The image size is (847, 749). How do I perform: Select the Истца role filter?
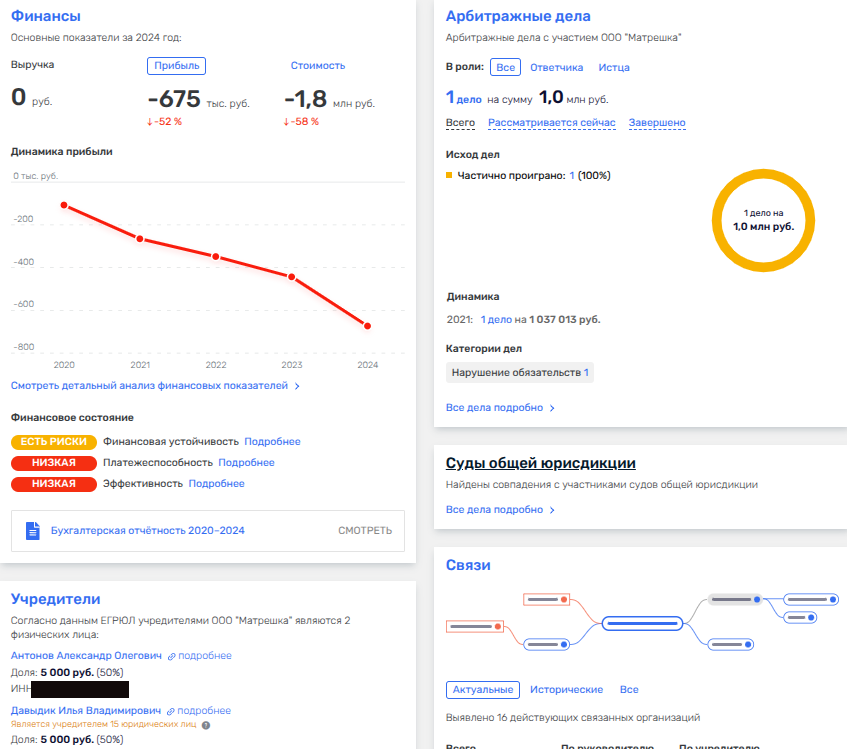tap(614, 67)
